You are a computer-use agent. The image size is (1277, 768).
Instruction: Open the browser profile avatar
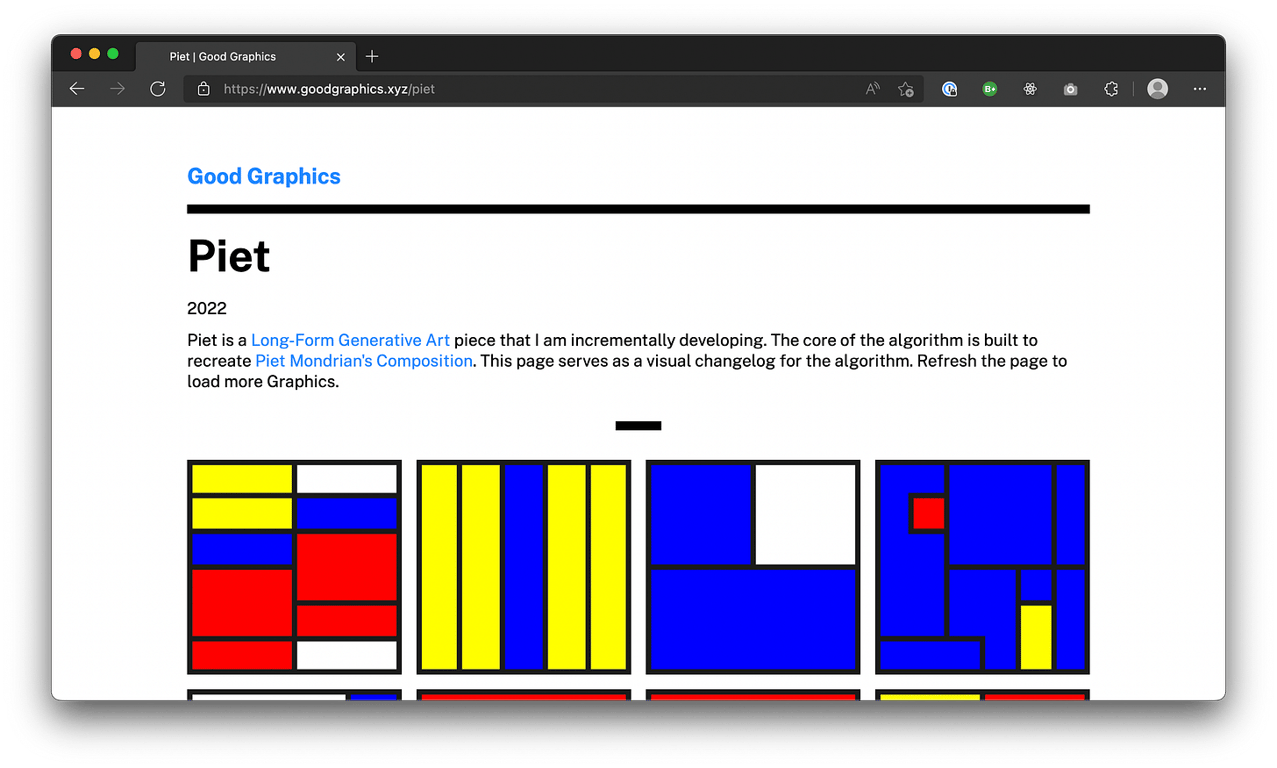1158,89
